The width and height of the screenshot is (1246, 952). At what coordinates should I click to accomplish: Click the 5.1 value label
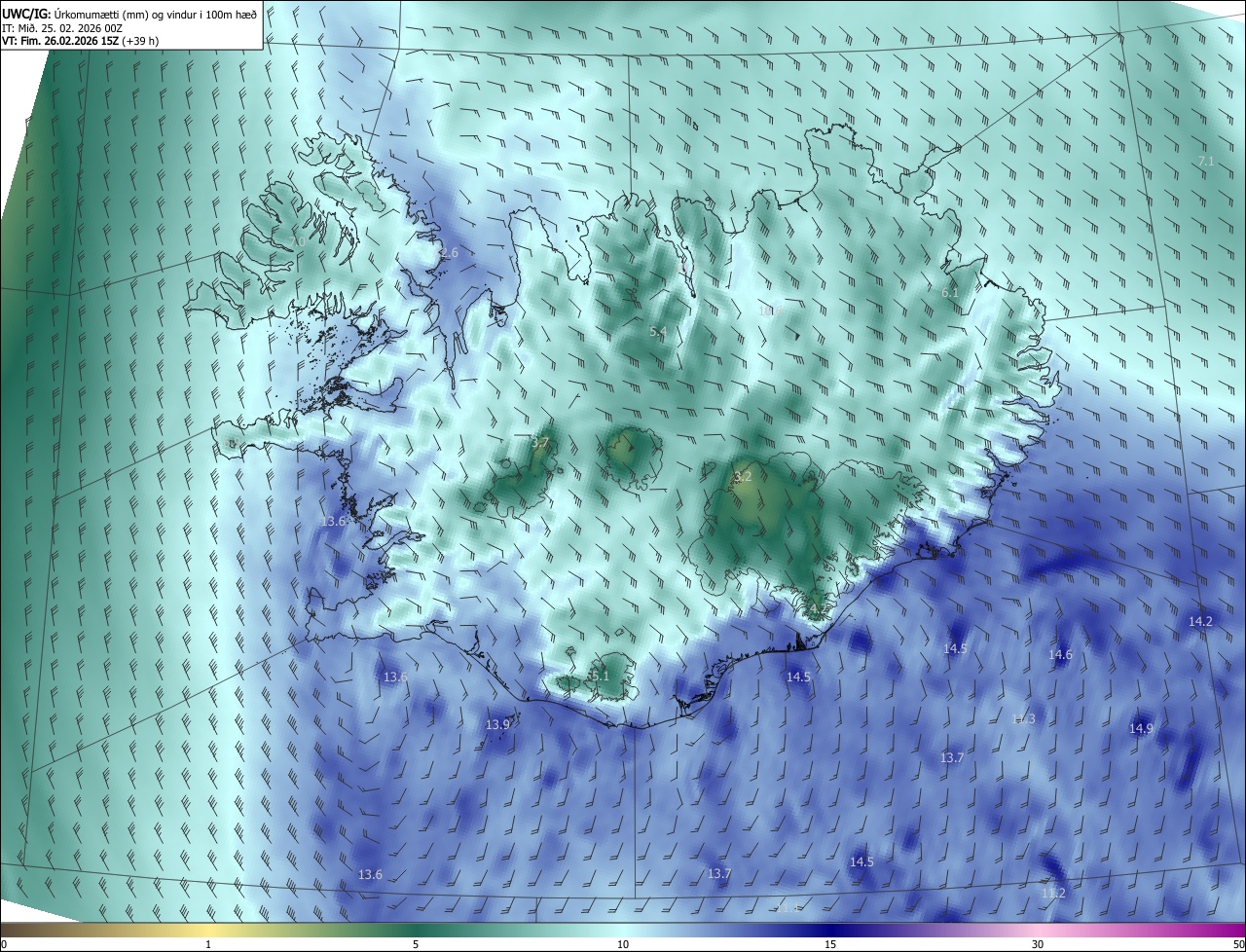point(600,676)
